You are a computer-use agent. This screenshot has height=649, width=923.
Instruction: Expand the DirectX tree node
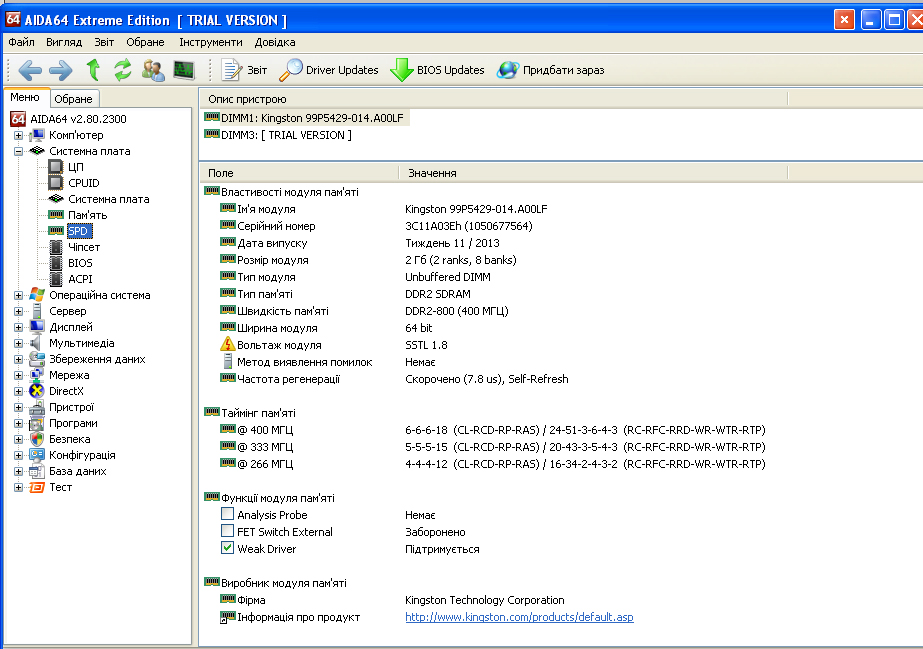point(18,391)
